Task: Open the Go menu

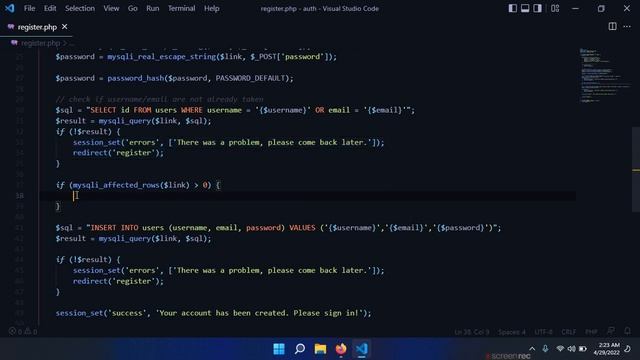Action: pos(133,8)
